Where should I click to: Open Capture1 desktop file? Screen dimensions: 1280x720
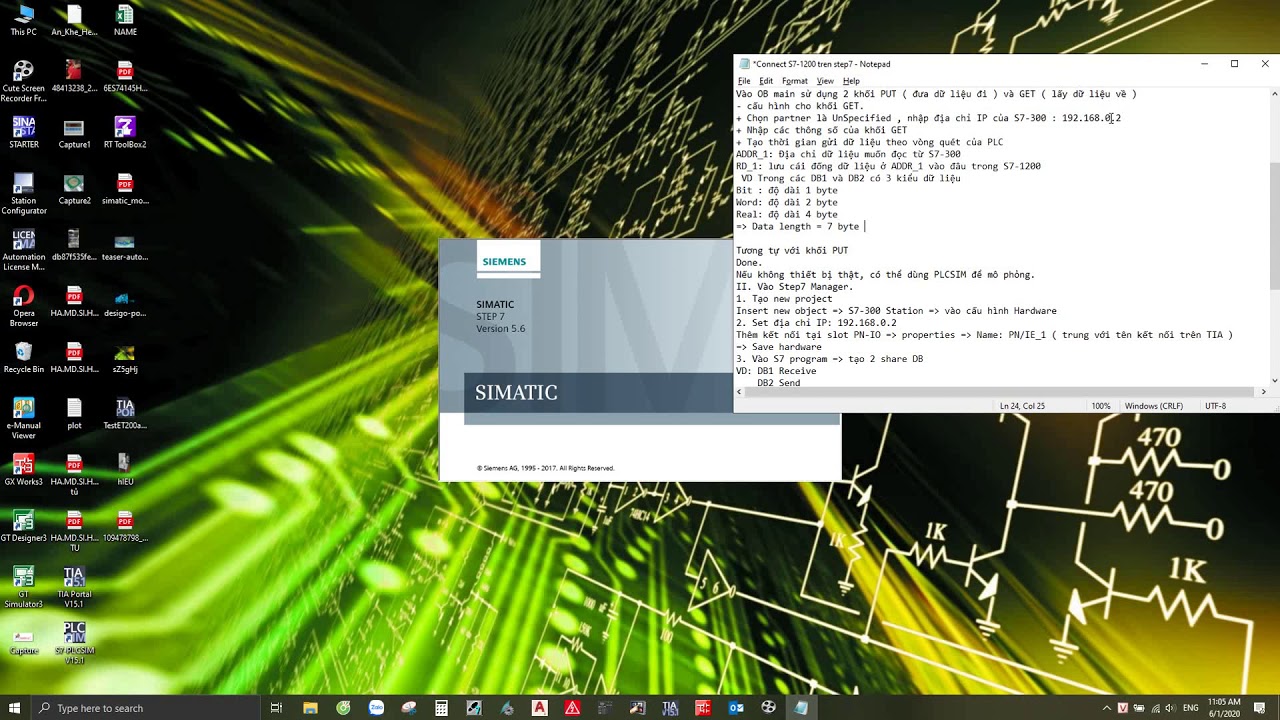tap(74, 132)
